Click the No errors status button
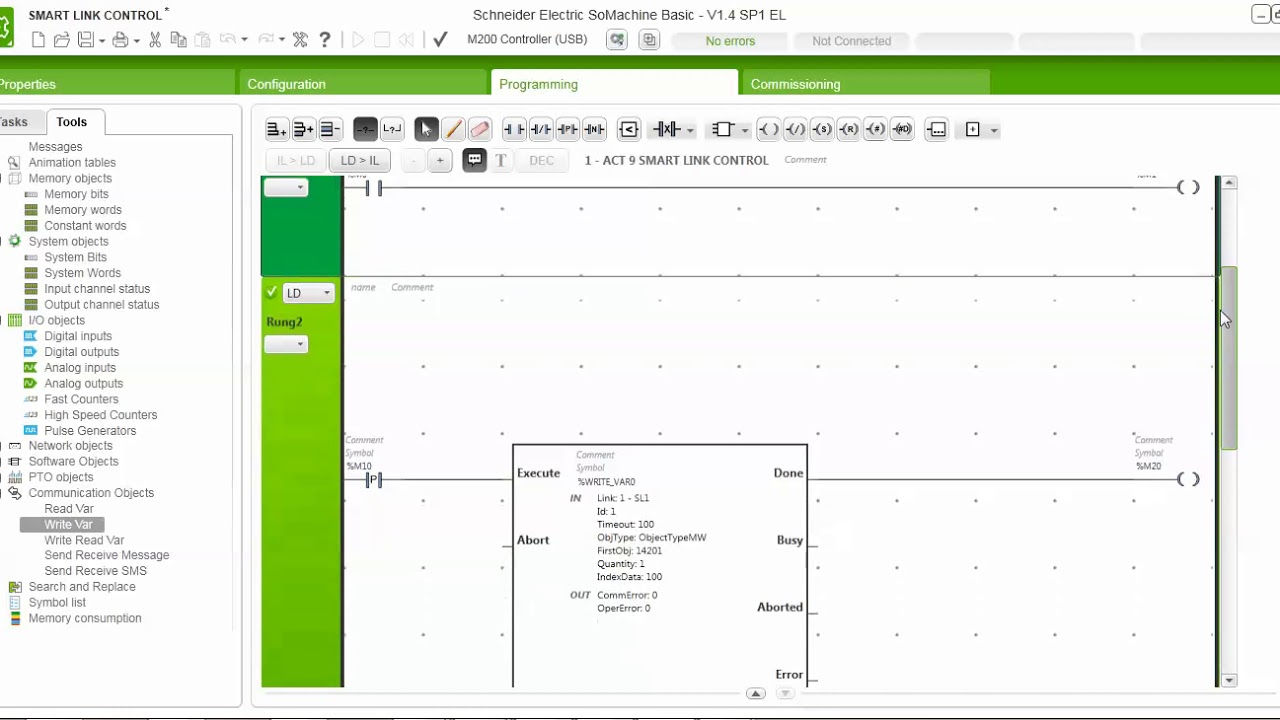This screenshot has width=1280, height=720. coord(730,41)
